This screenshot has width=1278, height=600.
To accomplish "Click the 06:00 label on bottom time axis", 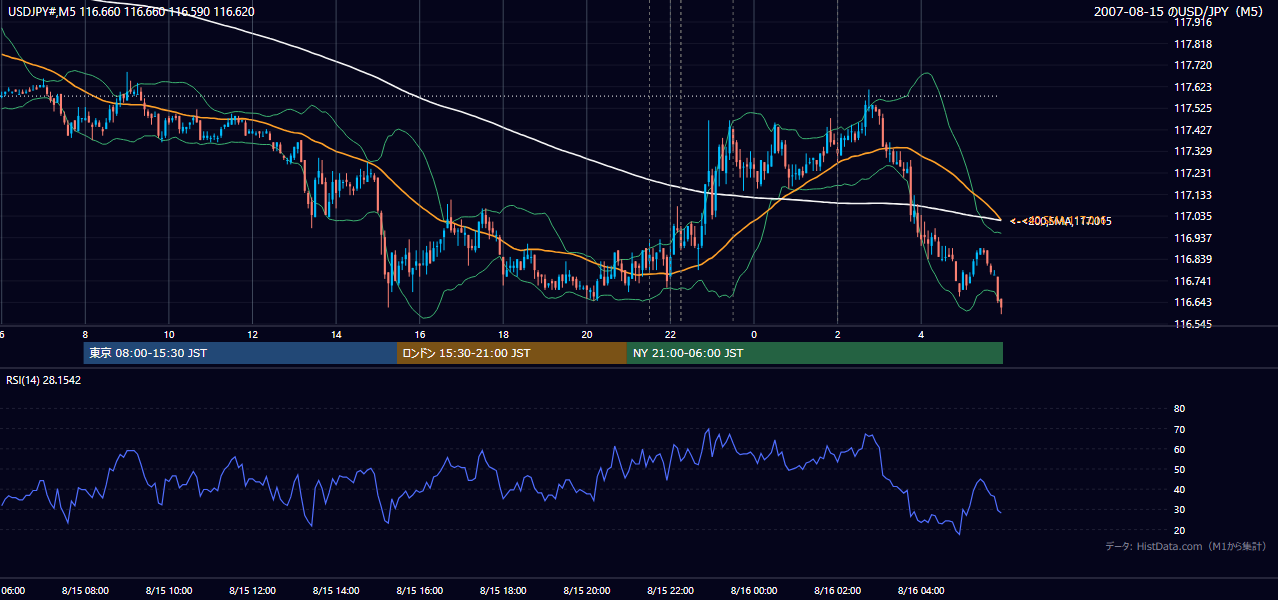I will pyautogui.click(x=12, y=590).
